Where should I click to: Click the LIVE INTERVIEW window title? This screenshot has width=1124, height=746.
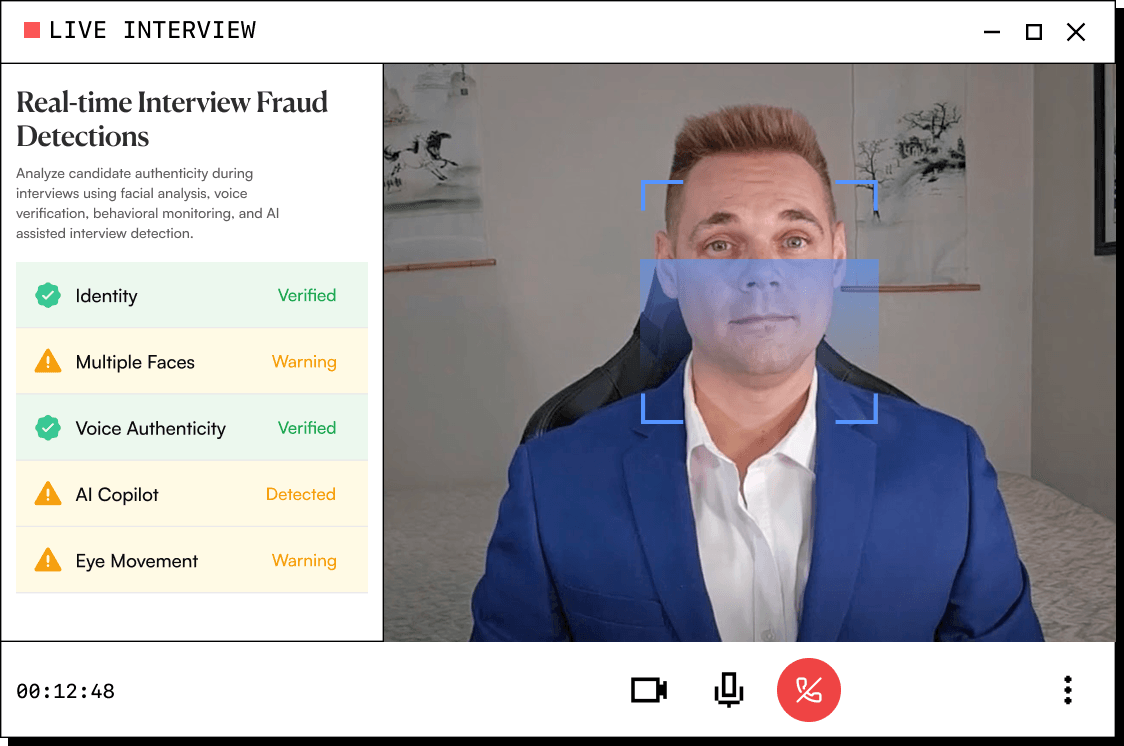(x=152, y=30)
